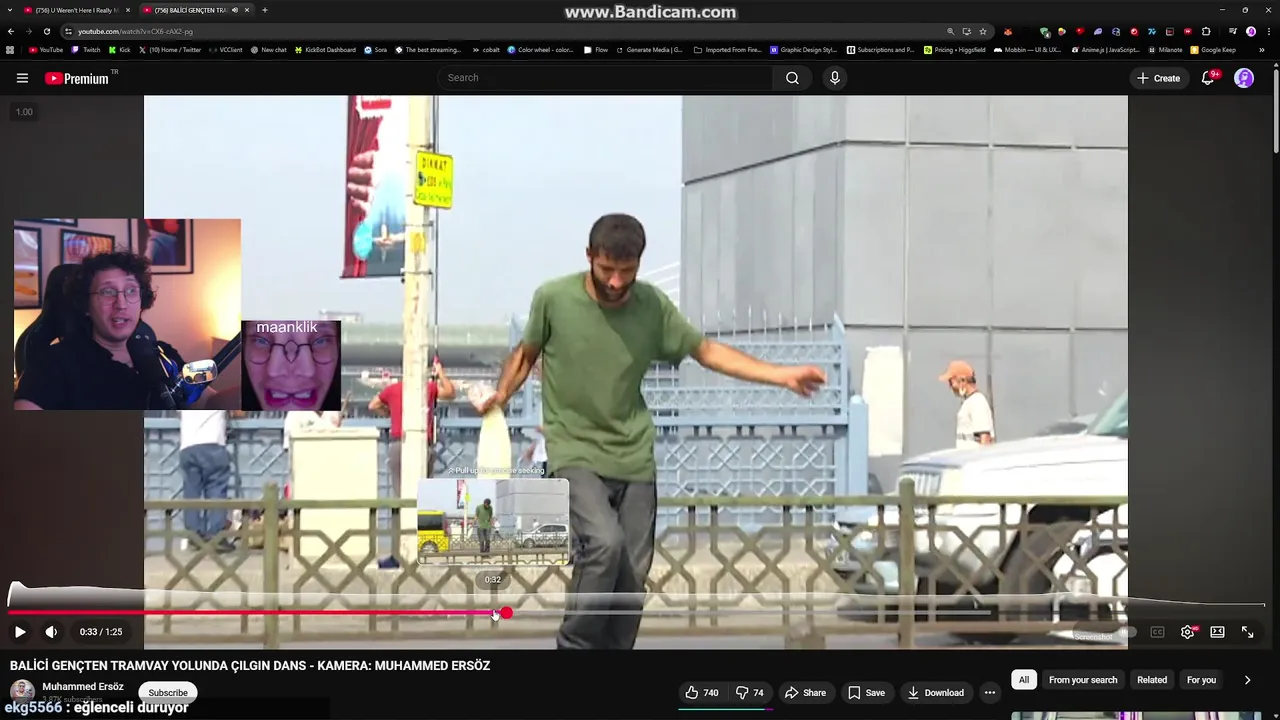Image resolution: width=1280 pixels, height=720 pixels.
Task: Open YouTube notifications bell
Action: pyautogui.click(x=1208, y=78)
